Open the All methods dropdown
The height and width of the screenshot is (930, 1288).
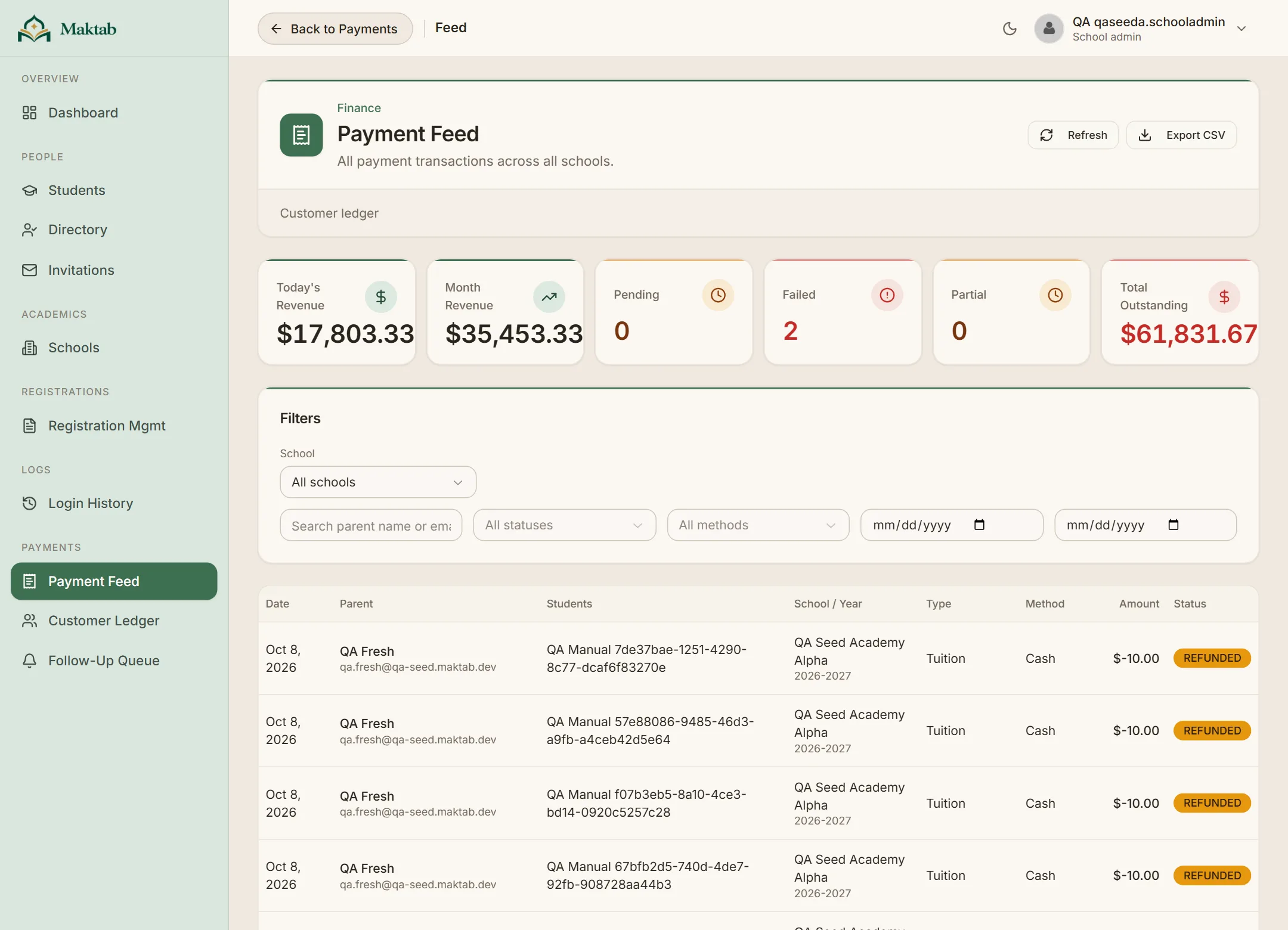point(758,525)
